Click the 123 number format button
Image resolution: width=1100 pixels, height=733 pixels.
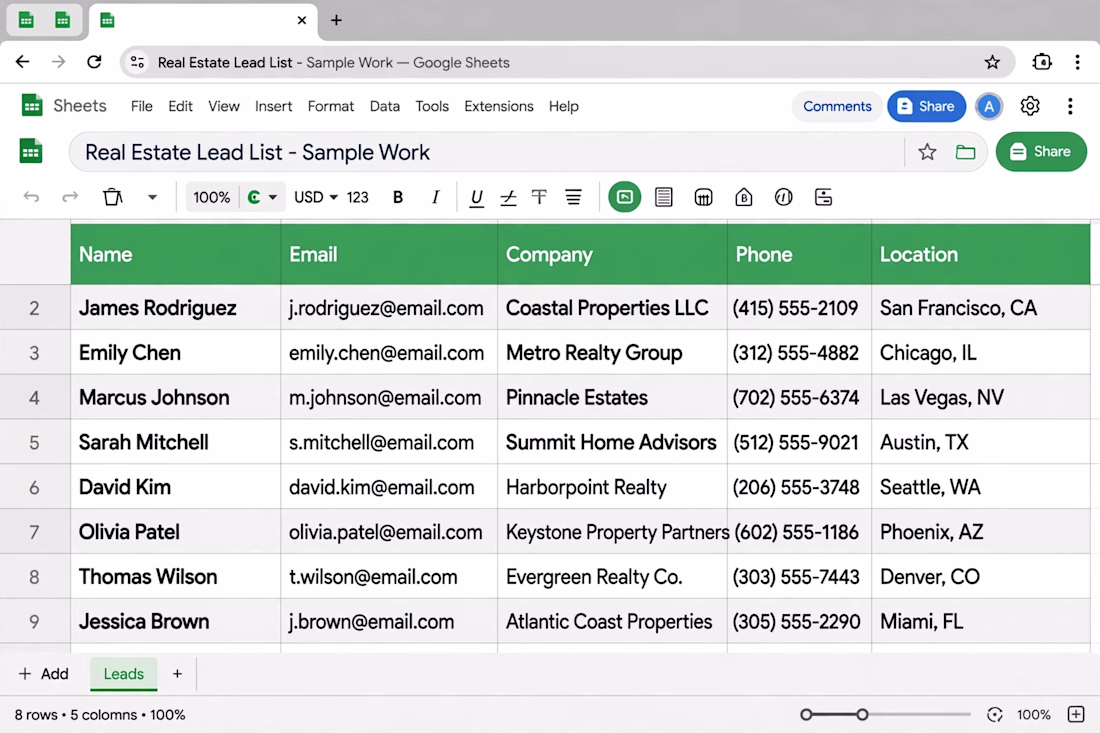pos(358,197)
